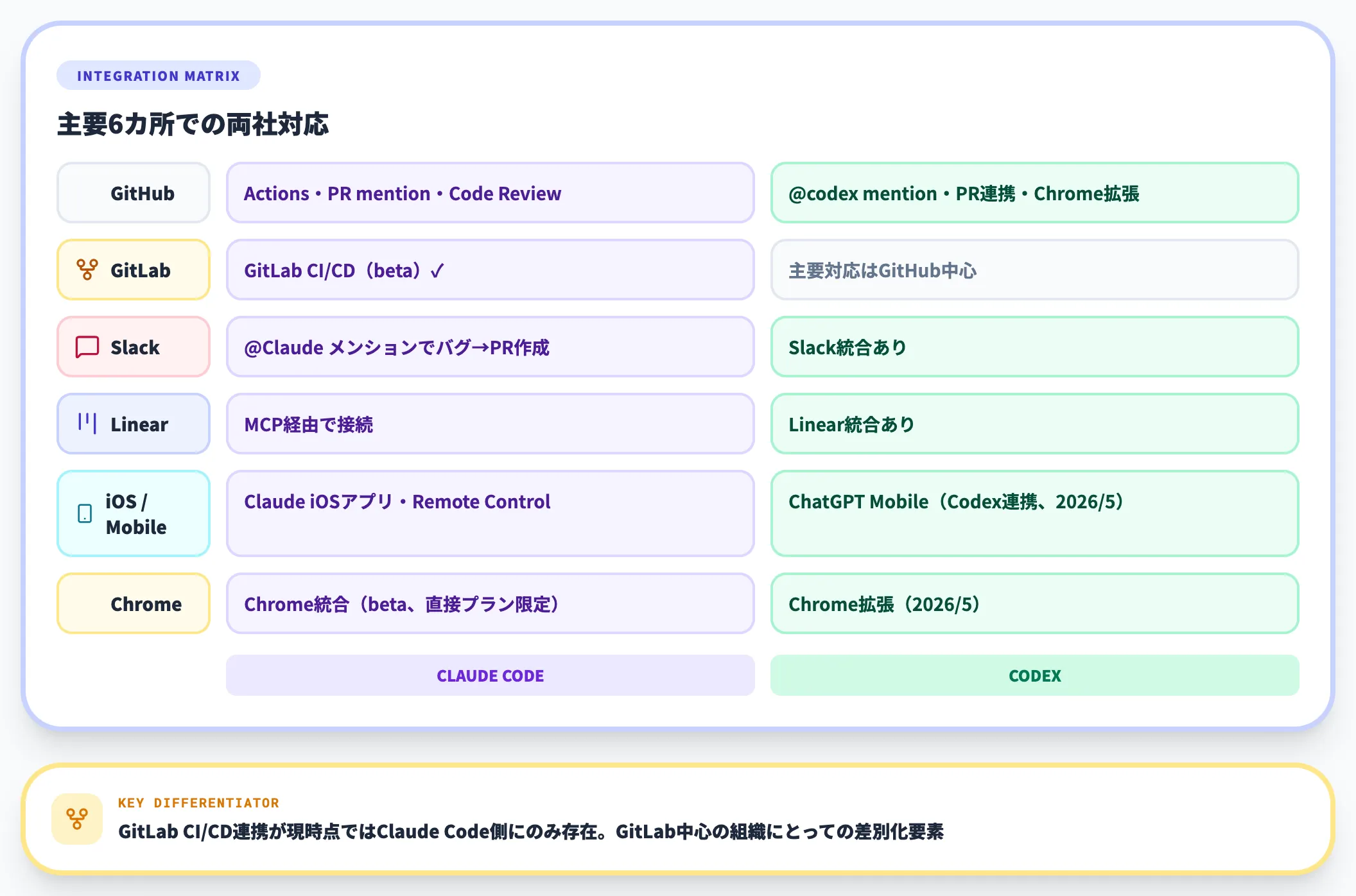Click 'Linear統合あり' cell
The width and height of the screenshot is (1356, 896).
point(1035,424)
